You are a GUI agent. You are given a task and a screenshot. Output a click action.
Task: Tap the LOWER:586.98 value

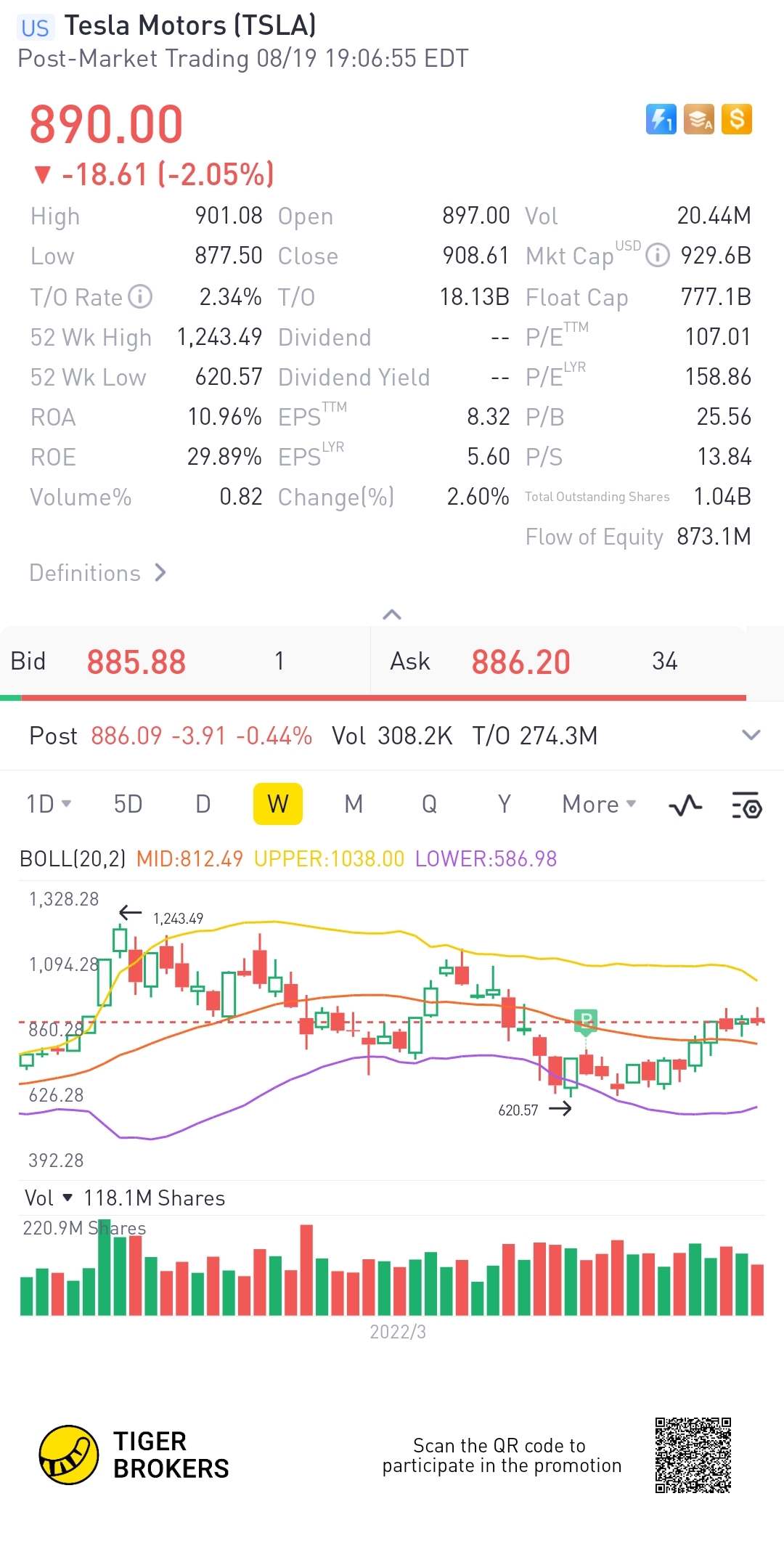[x=486, y=858]
